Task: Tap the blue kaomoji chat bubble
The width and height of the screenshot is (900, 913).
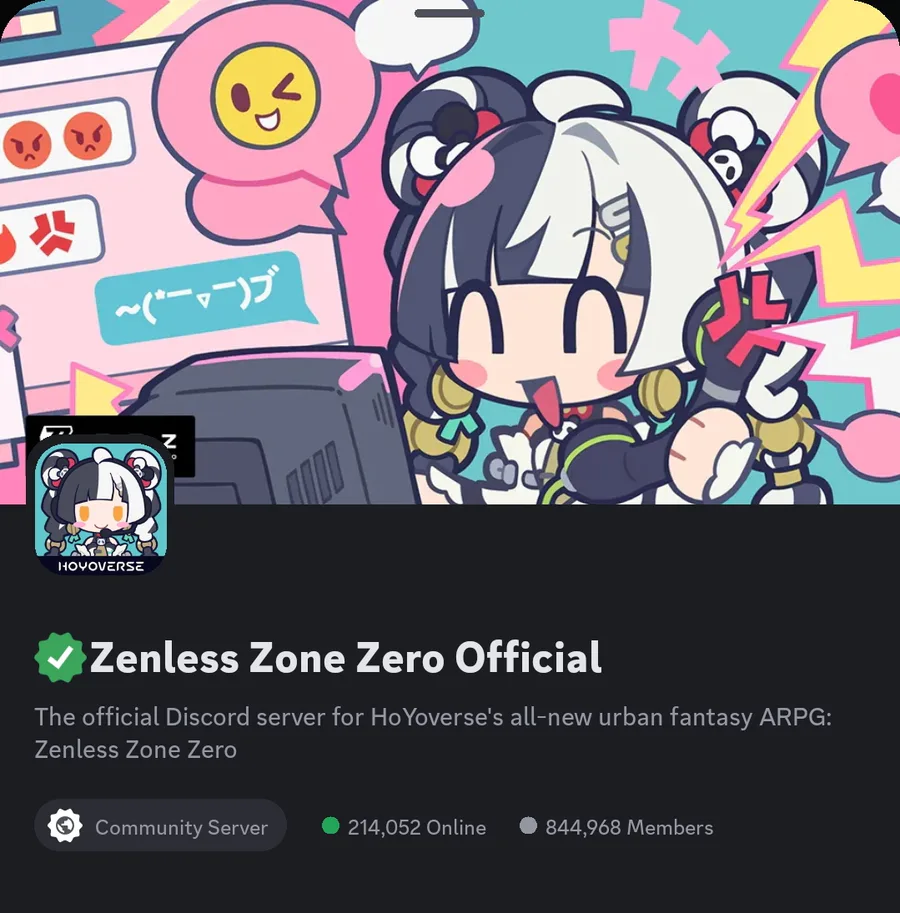Action: pyautogui.click(x=204, y=297)
